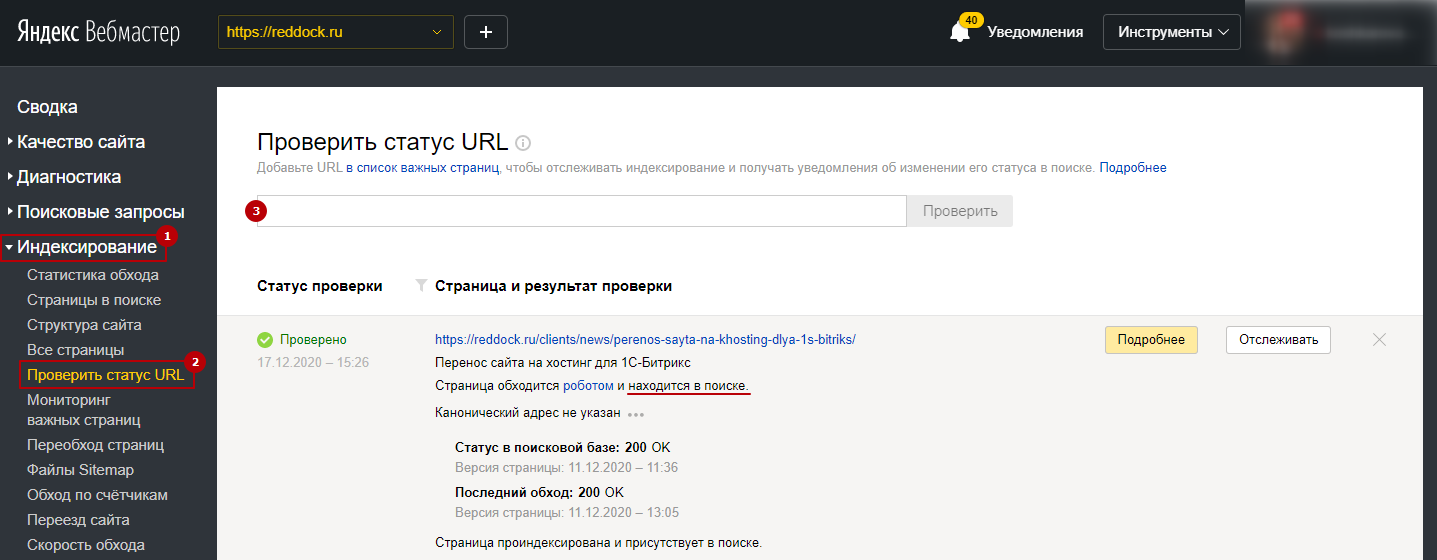Click the date 17.12.2020 – 15:26

tap(313, 362)
